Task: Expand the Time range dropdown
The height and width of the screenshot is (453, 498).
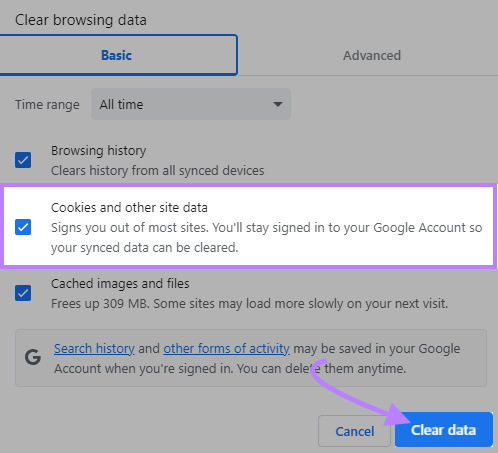Action: pyautogui.click(x=191, y=104)
